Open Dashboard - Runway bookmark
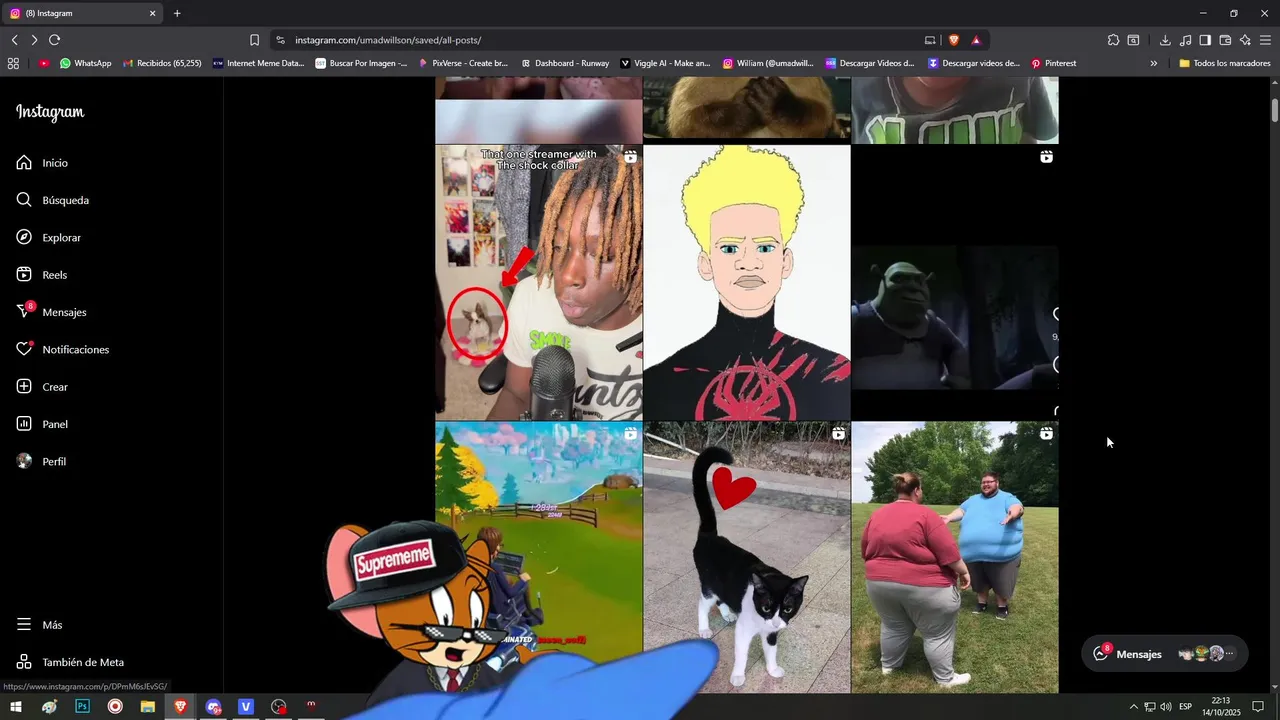1280x720 pixels. coord(564,63)
